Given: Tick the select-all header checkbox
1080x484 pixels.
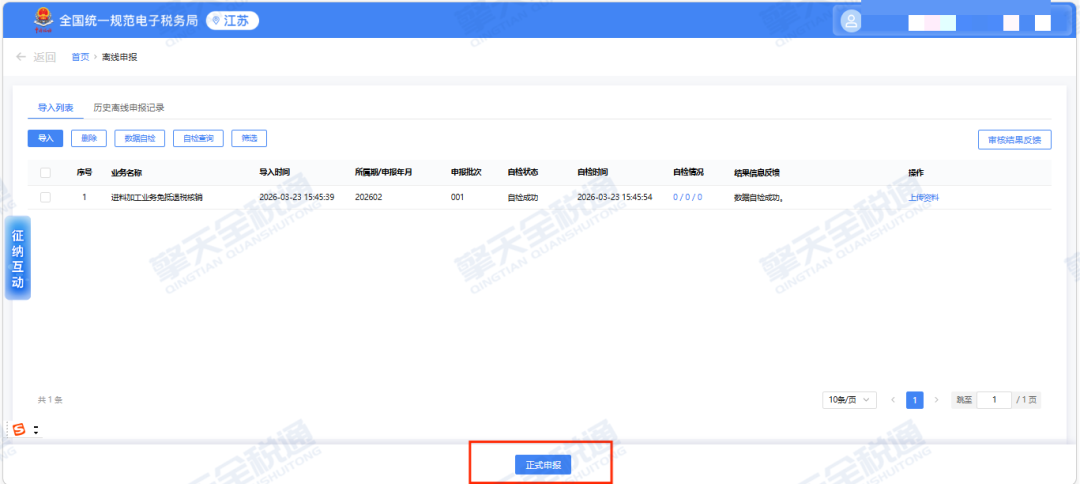Looking at the screenshot, I should (45, 172).
